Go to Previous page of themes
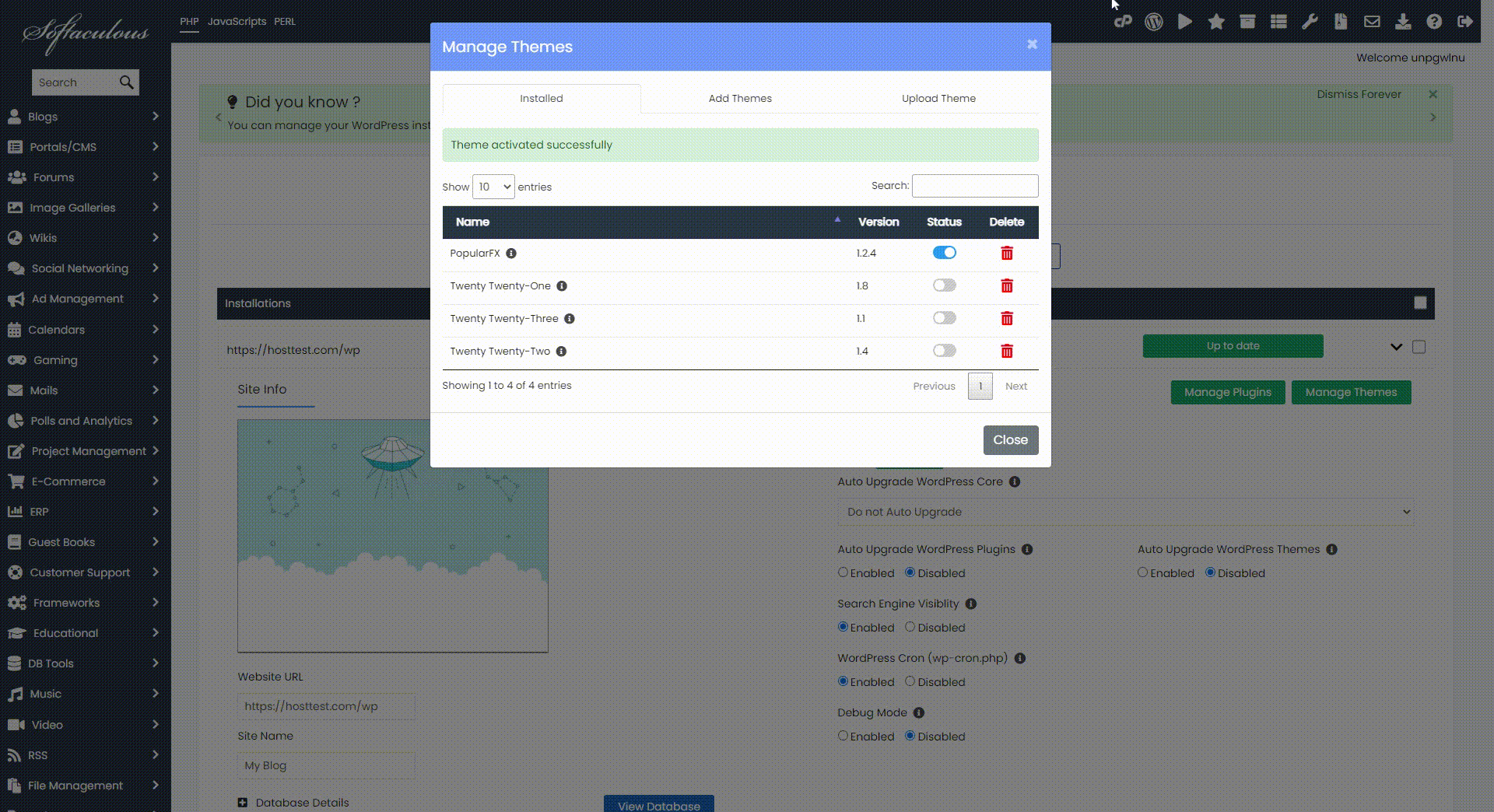This screenshot has width=1494, height=812. point(934,387)
